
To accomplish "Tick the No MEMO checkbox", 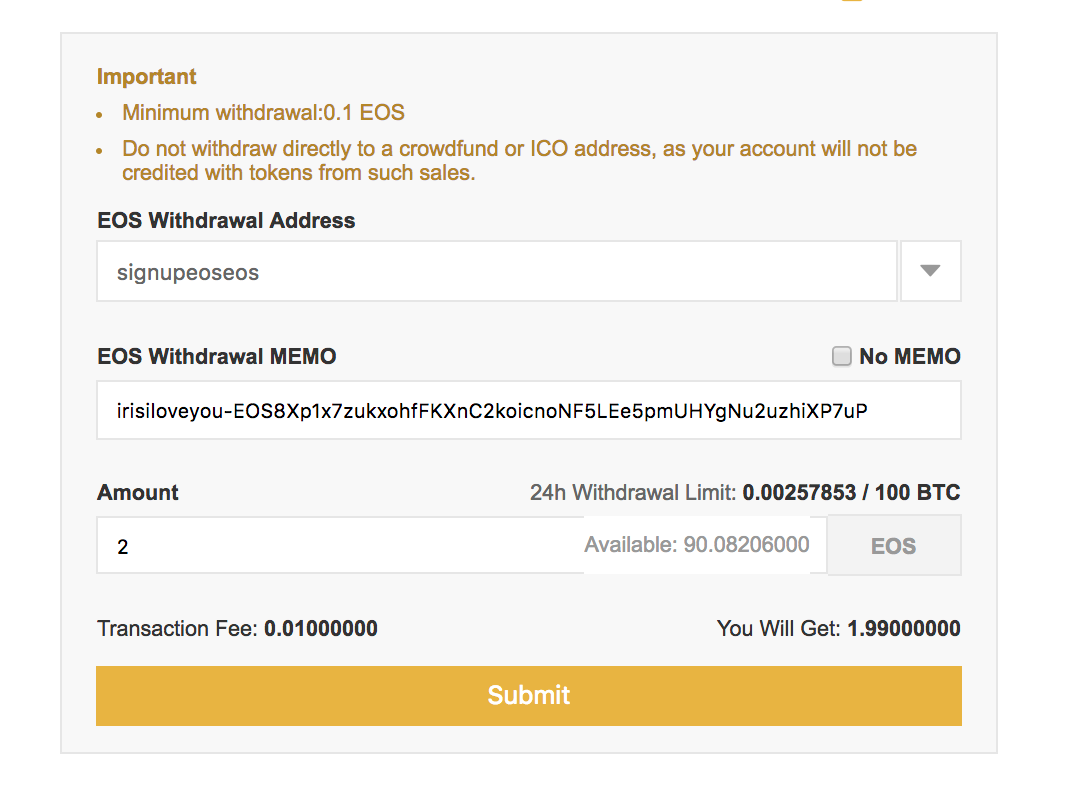I will pyautogui.click(x=841, y=356).
